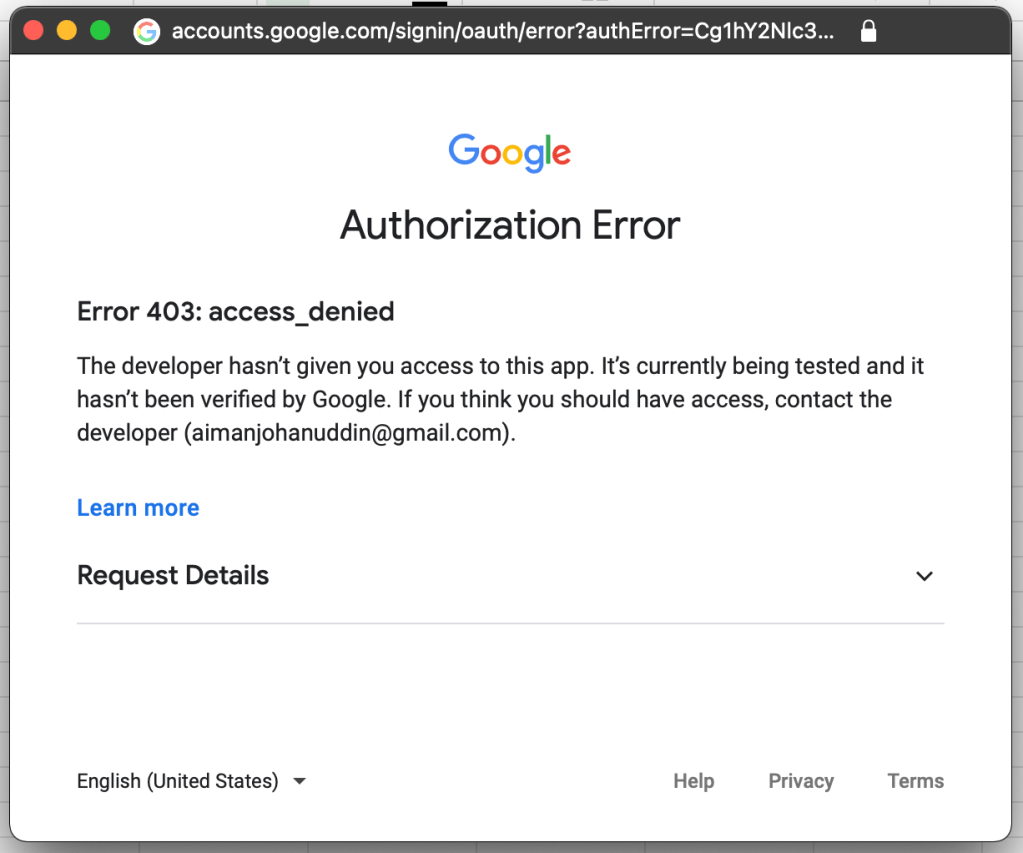The image size is (1023, 853).
Task: Open the Terms link in the footer
Action: [915, 781]
